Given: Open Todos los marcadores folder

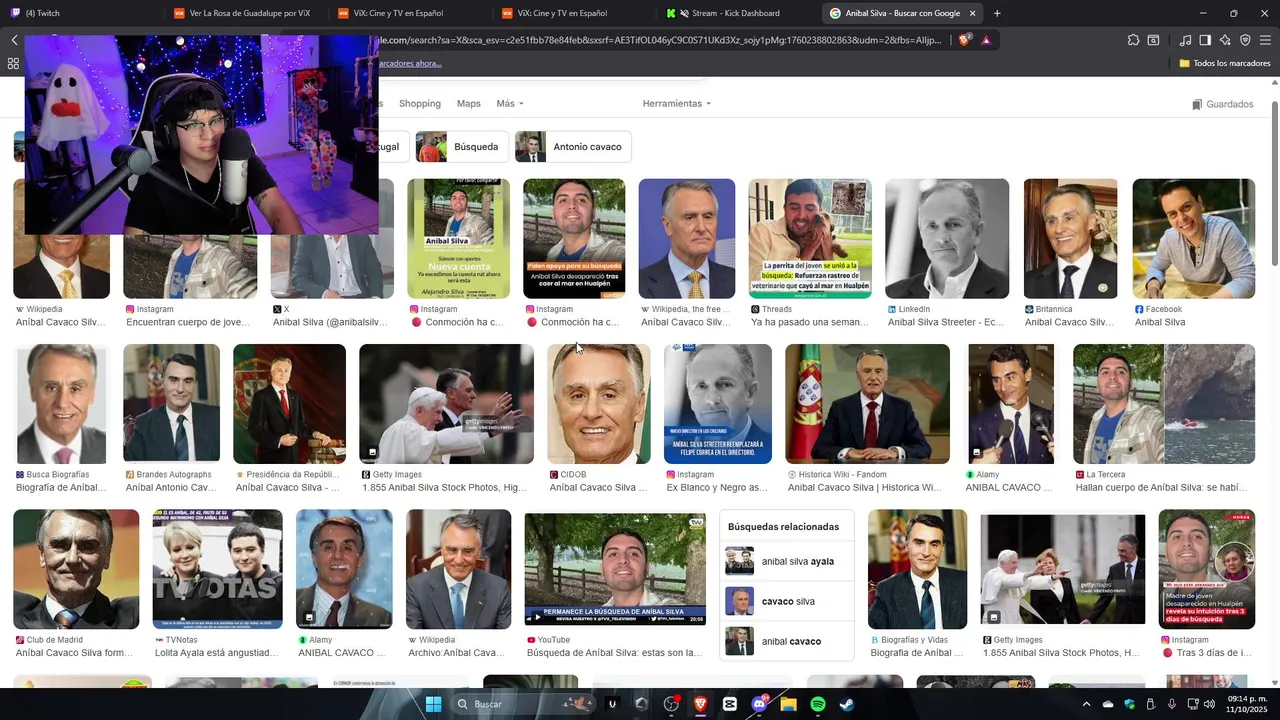Looking at the screenshot, I should pyautogui.click(x=1224, y=63).
